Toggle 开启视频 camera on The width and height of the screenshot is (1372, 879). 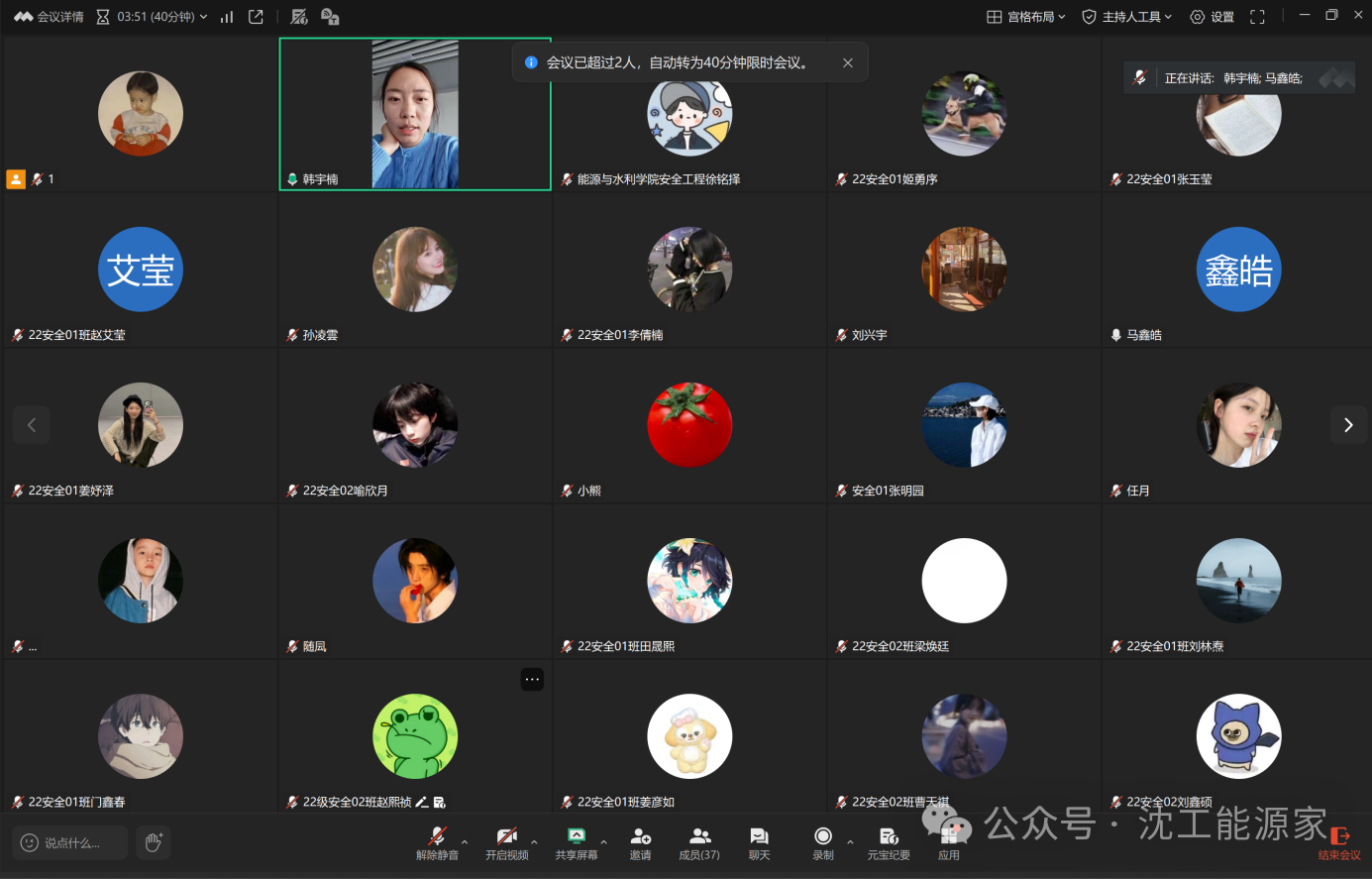pyautogui.click(x=506, y=837)
